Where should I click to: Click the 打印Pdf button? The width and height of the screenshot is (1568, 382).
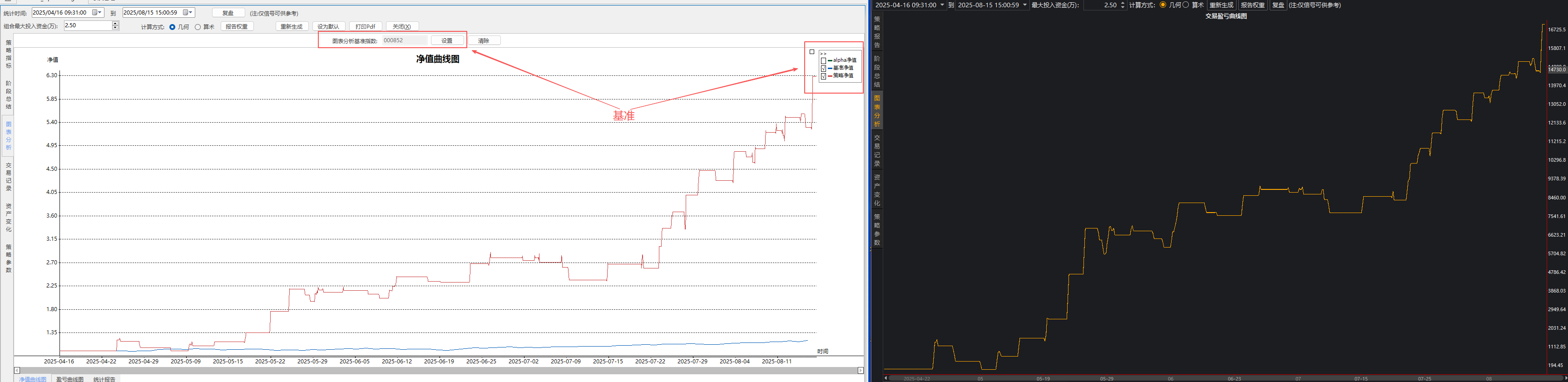(x=365, y=27)
